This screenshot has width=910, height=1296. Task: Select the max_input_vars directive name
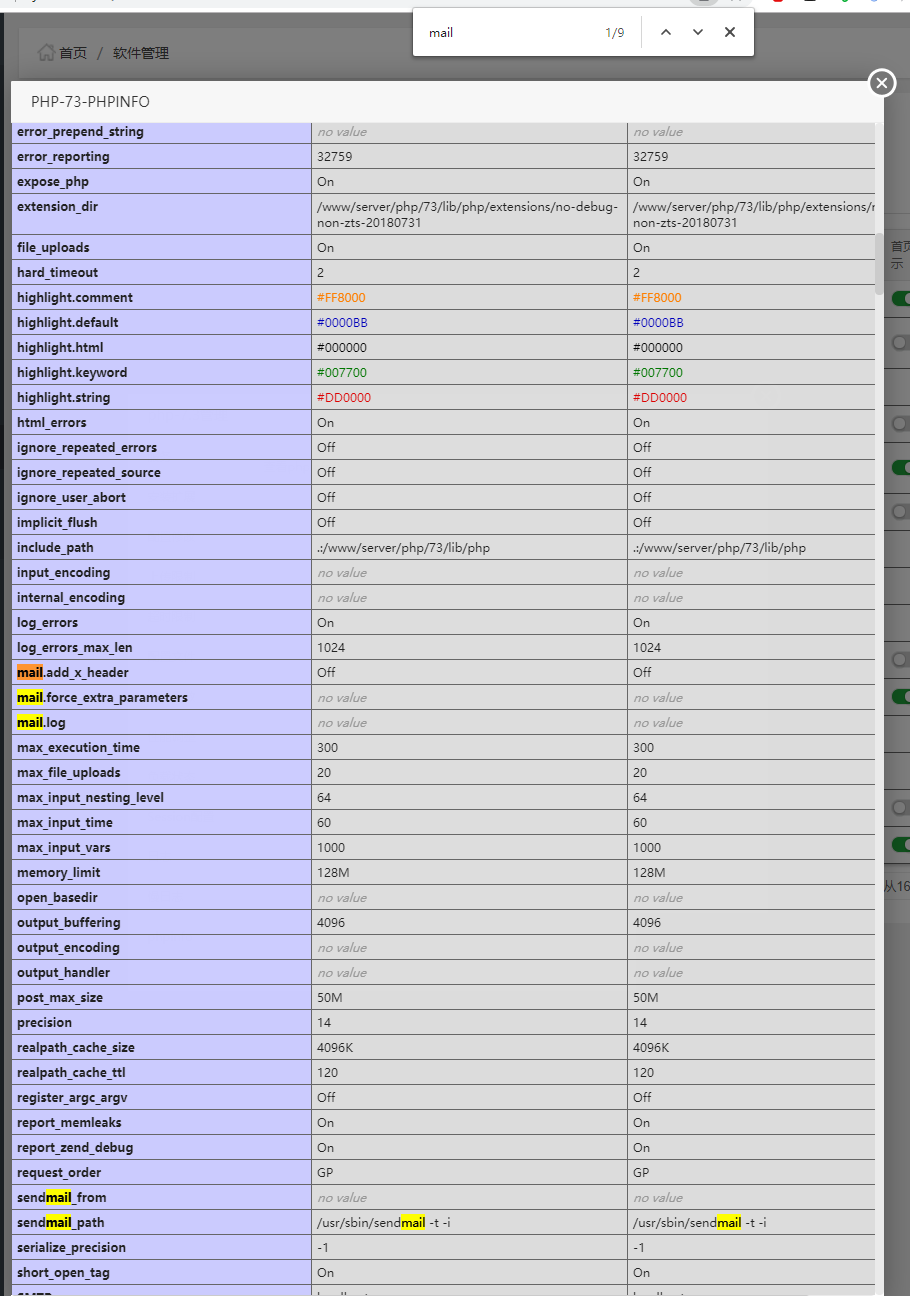pyautogui.click(x=64, y=847)
